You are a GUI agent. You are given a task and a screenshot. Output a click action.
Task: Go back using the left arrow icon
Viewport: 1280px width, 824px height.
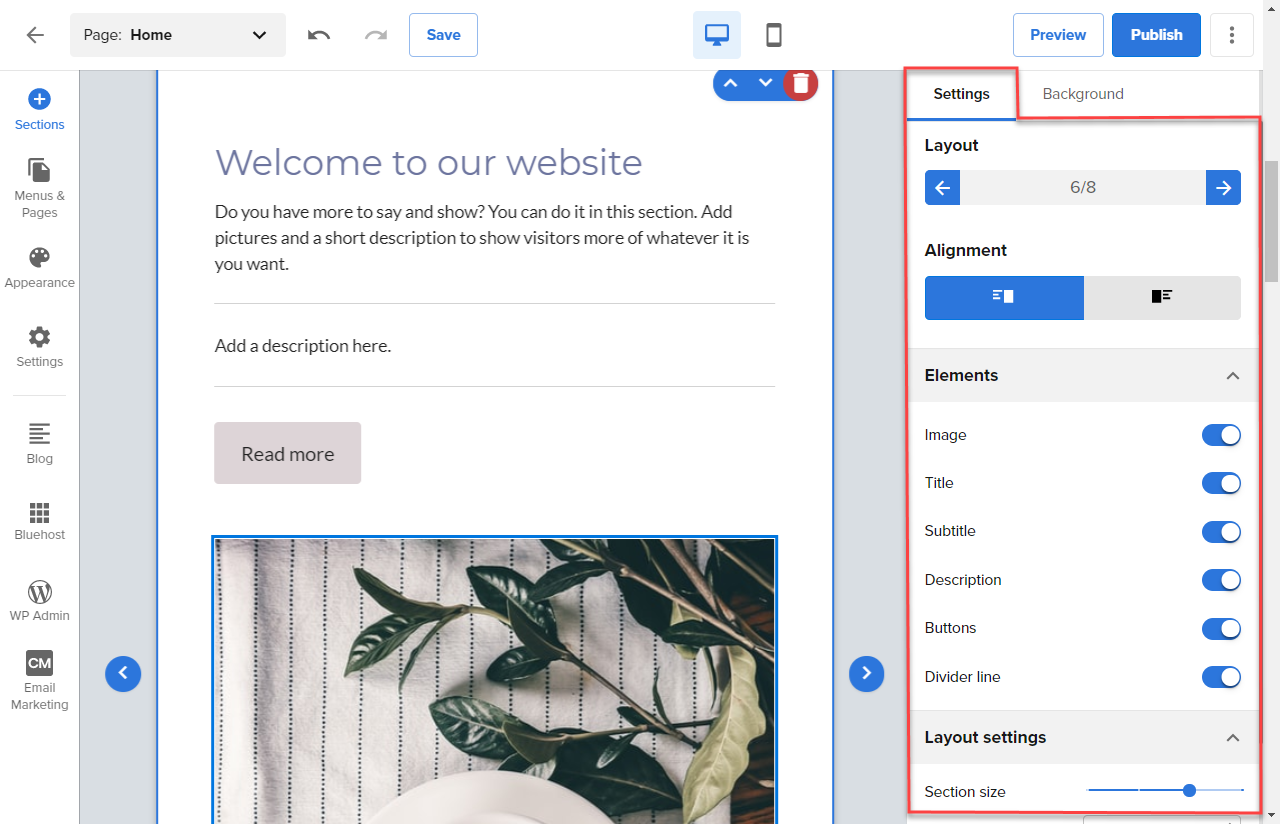(35, 35)
